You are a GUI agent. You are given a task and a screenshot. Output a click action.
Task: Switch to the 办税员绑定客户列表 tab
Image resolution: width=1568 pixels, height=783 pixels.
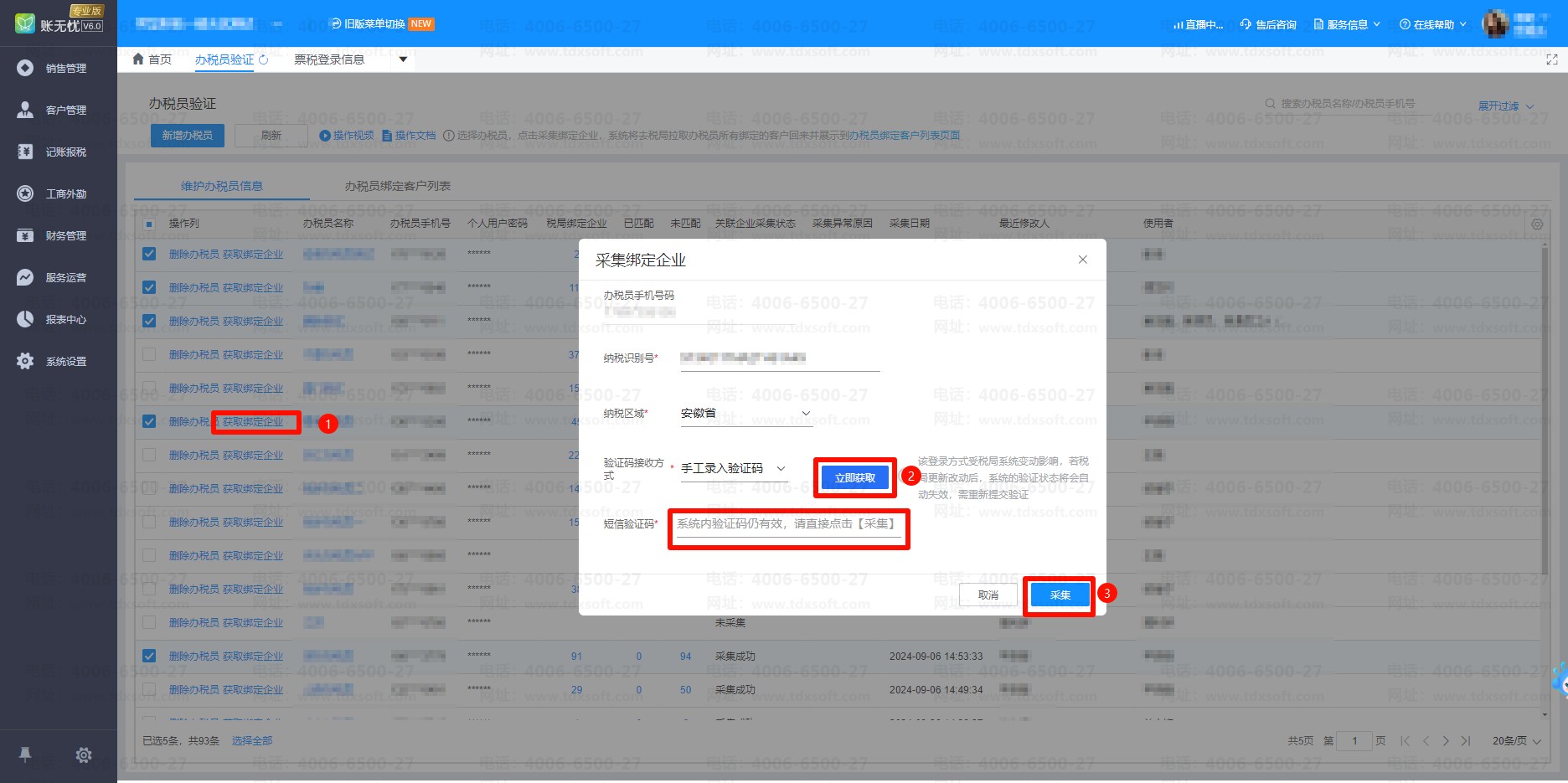click(397, 186)
